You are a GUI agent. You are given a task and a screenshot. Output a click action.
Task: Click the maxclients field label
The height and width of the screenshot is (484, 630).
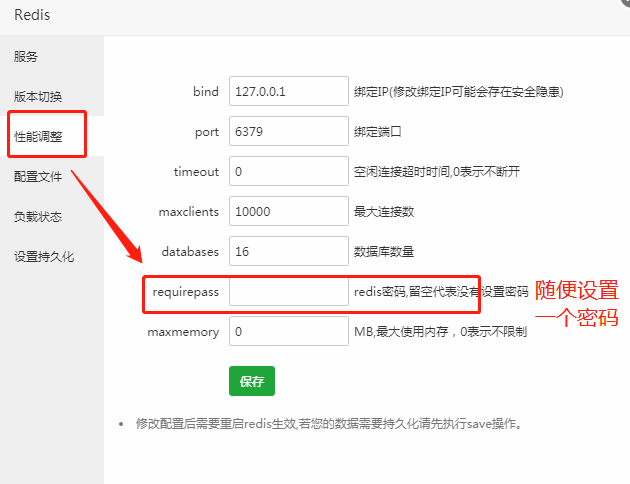coord(188,212)
